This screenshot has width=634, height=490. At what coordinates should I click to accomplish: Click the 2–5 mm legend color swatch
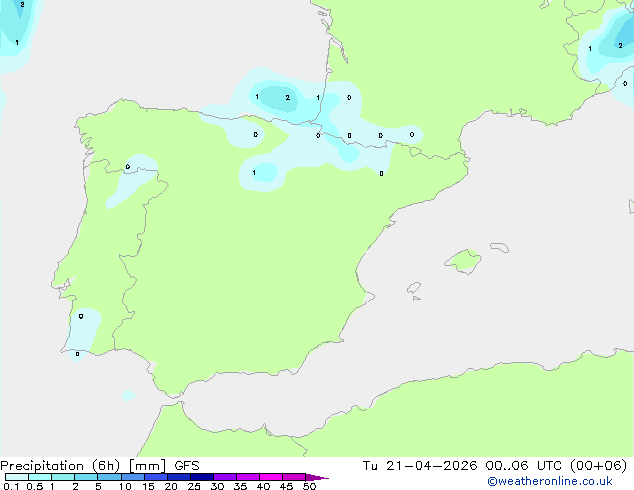tap(86, 477)
